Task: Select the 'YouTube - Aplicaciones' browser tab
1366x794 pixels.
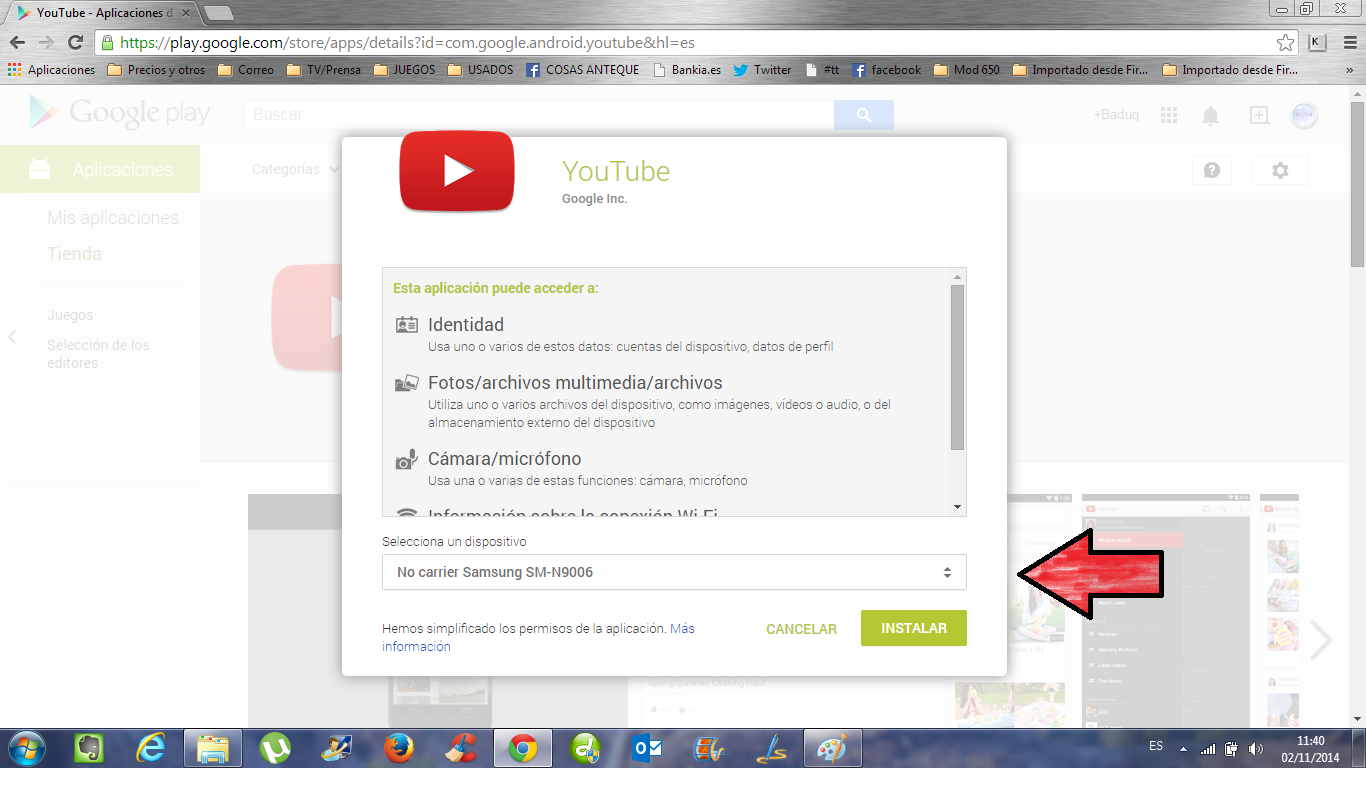Action: tap(100, 13)
